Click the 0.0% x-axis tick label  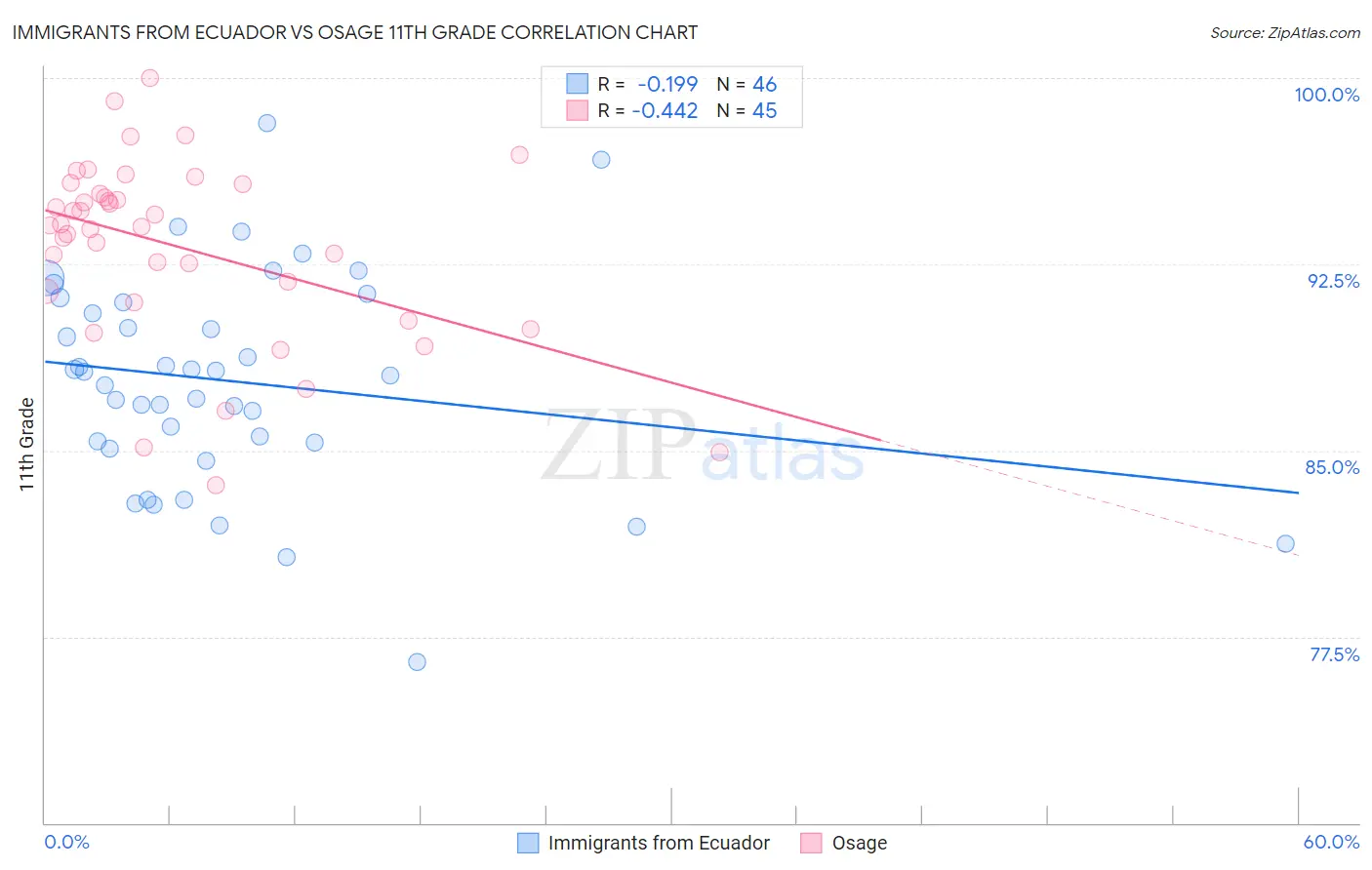[66, 842]
